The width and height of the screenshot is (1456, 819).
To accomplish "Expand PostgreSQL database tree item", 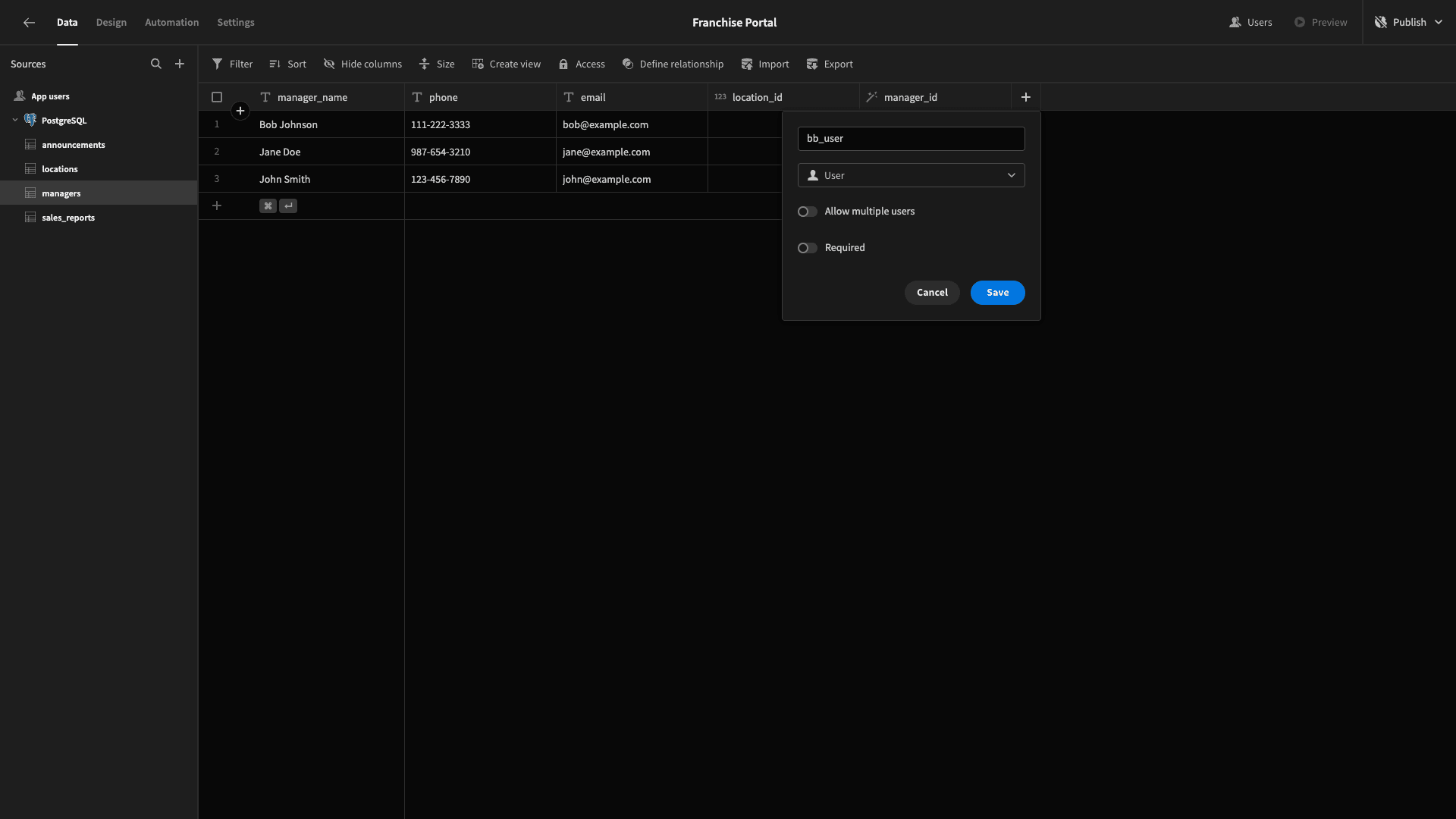I will (x=15, y=120).
